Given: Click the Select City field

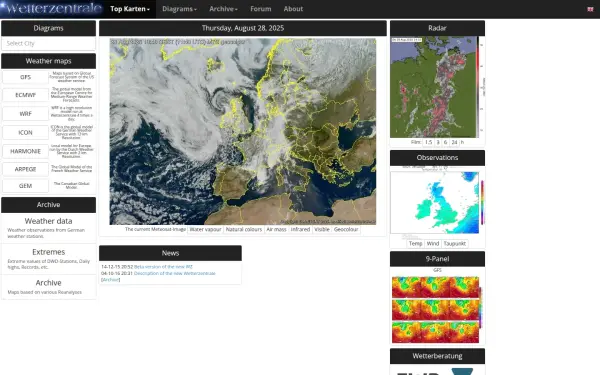Looking at the screenshot, I should pos(48,44).
